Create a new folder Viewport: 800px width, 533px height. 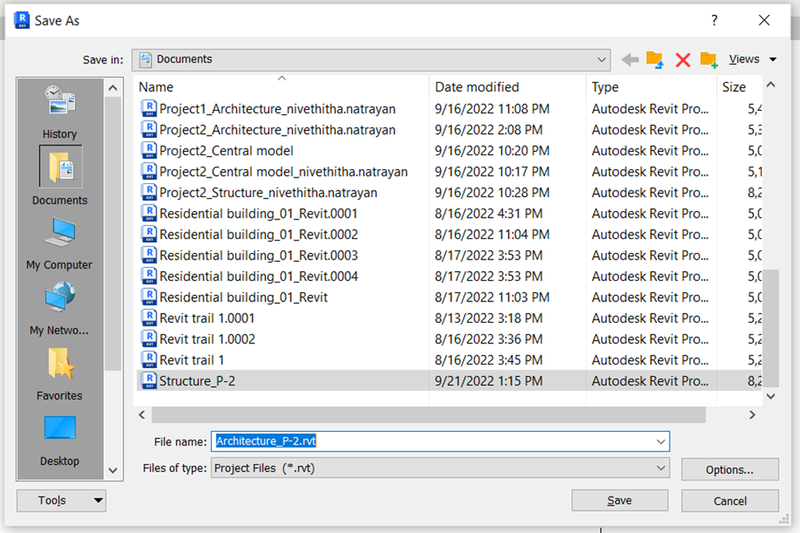pos(709,60)
